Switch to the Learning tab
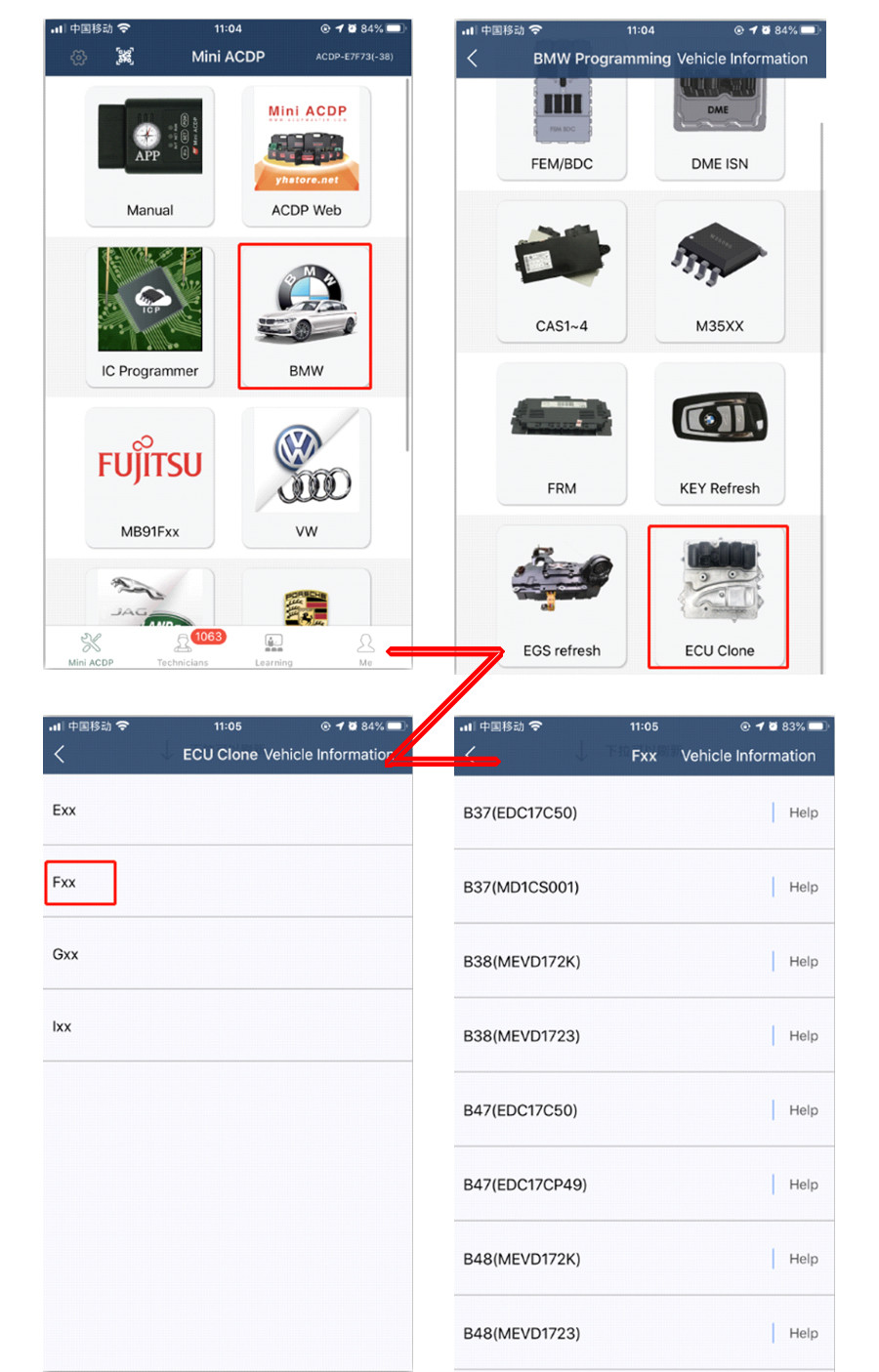879x1372 pixels. coord(273,648)
